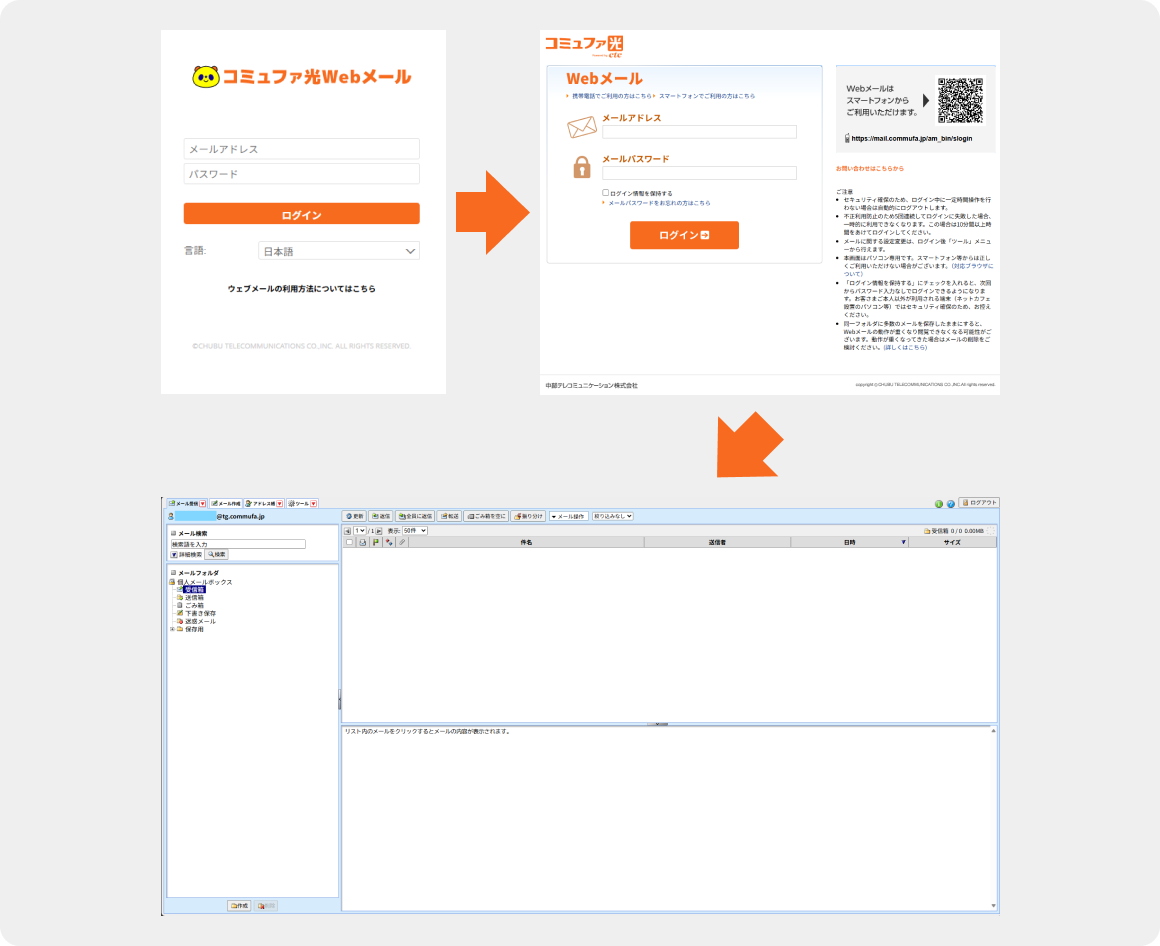This screenshot has width=1160, height=946.
Task: Click the orange ログイン button with arrow icon
Action: tap(684, 235)
